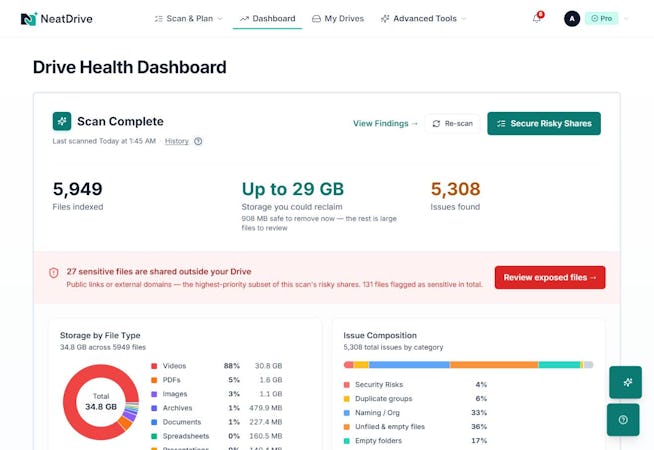Click the Pro plan badge
Screen dimensions: 654x450
tap(601, 19)
